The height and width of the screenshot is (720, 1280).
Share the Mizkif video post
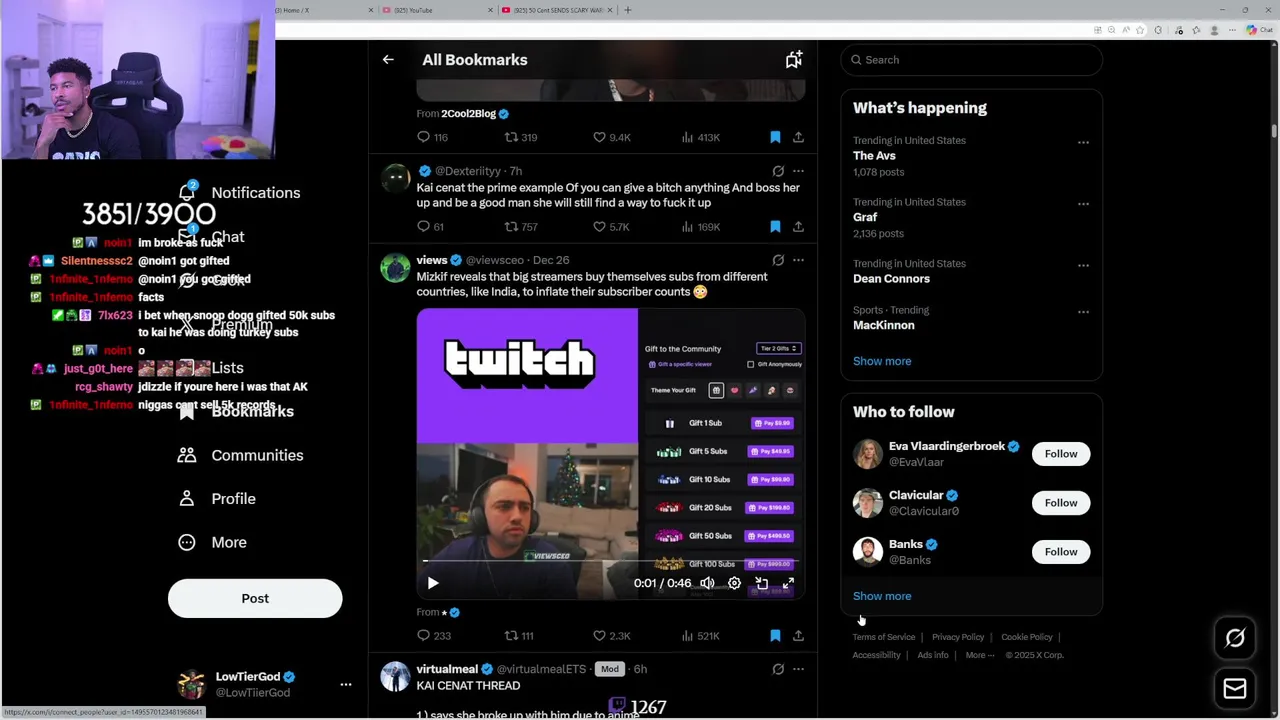coord(798,636)
